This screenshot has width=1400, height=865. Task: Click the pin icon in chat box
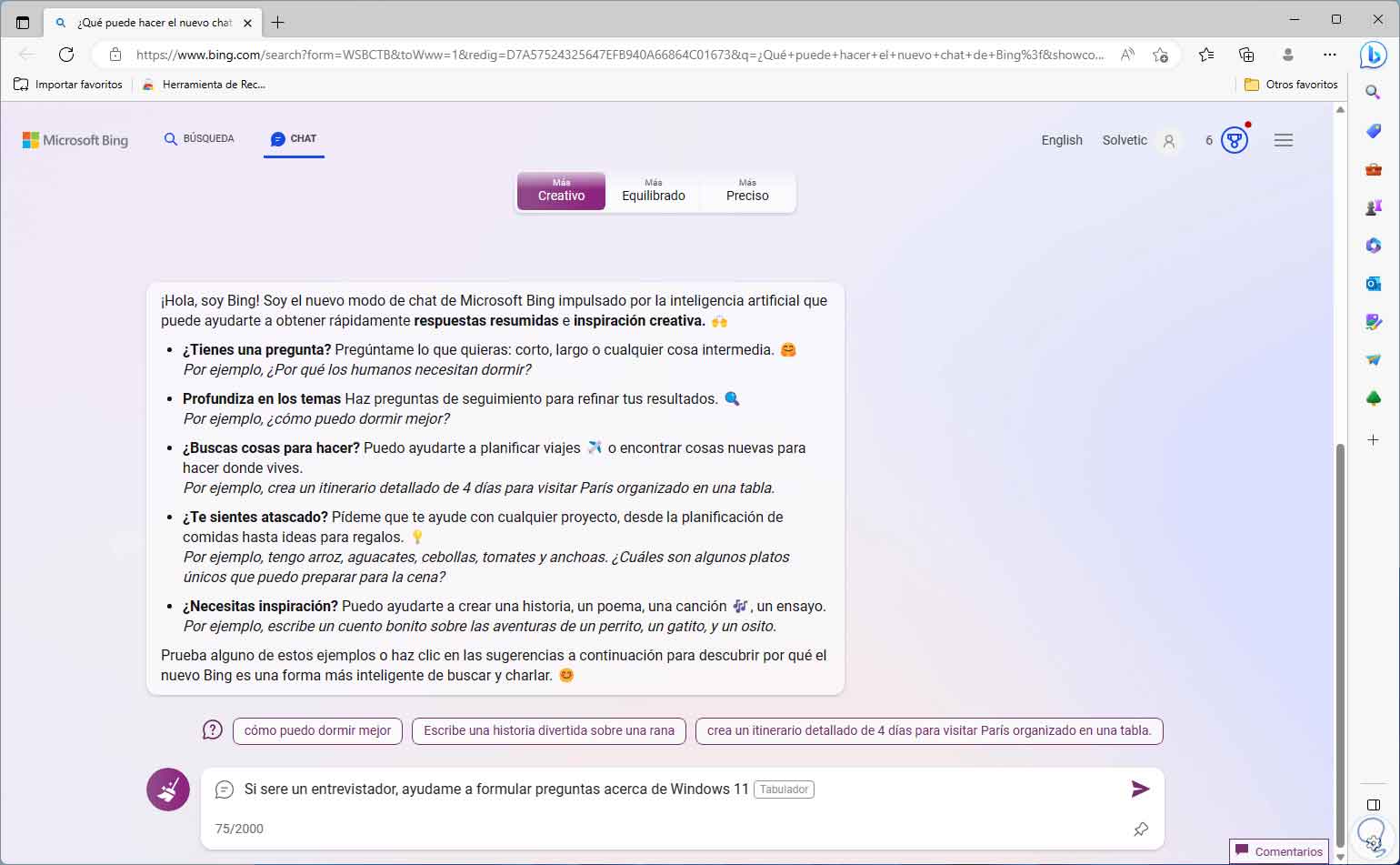tap(1140, 829)
